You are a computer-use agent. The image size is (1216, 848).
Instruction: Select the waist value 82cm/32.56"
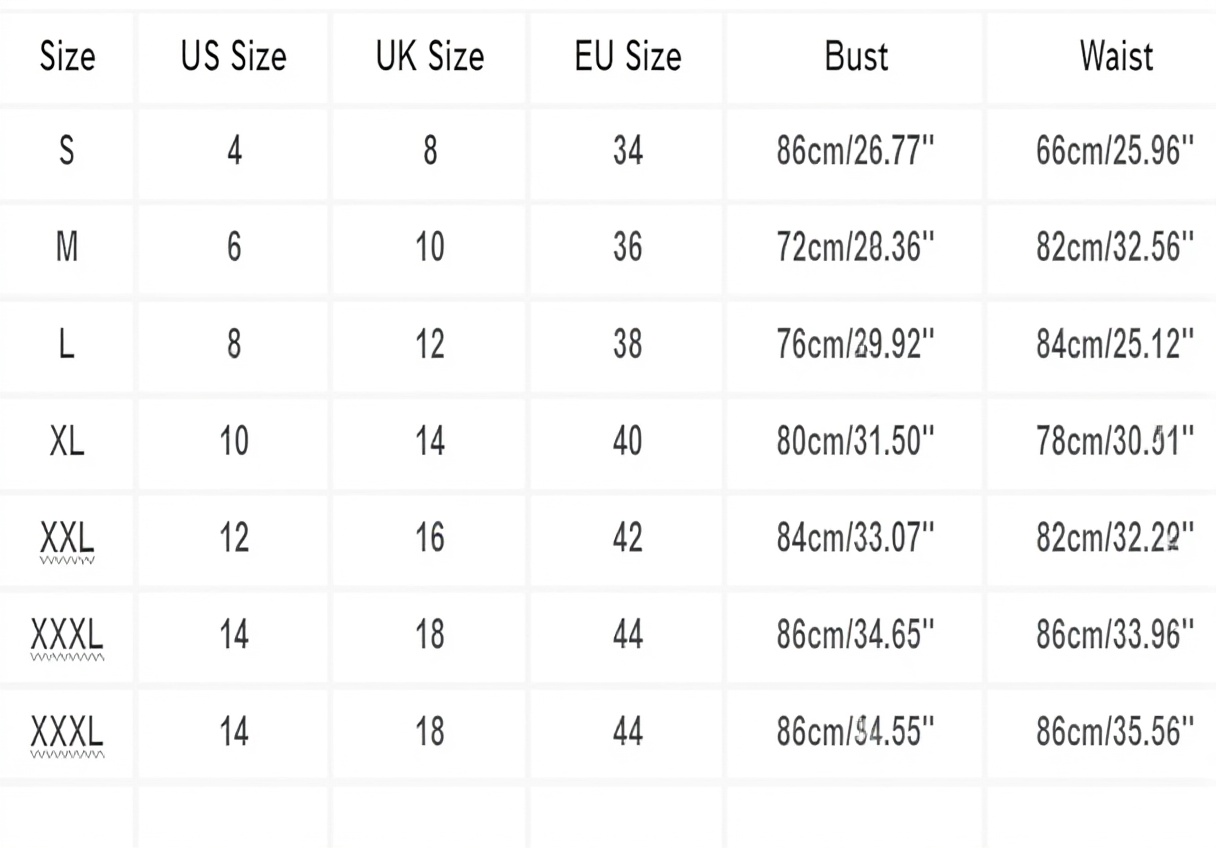[1115, 247]
